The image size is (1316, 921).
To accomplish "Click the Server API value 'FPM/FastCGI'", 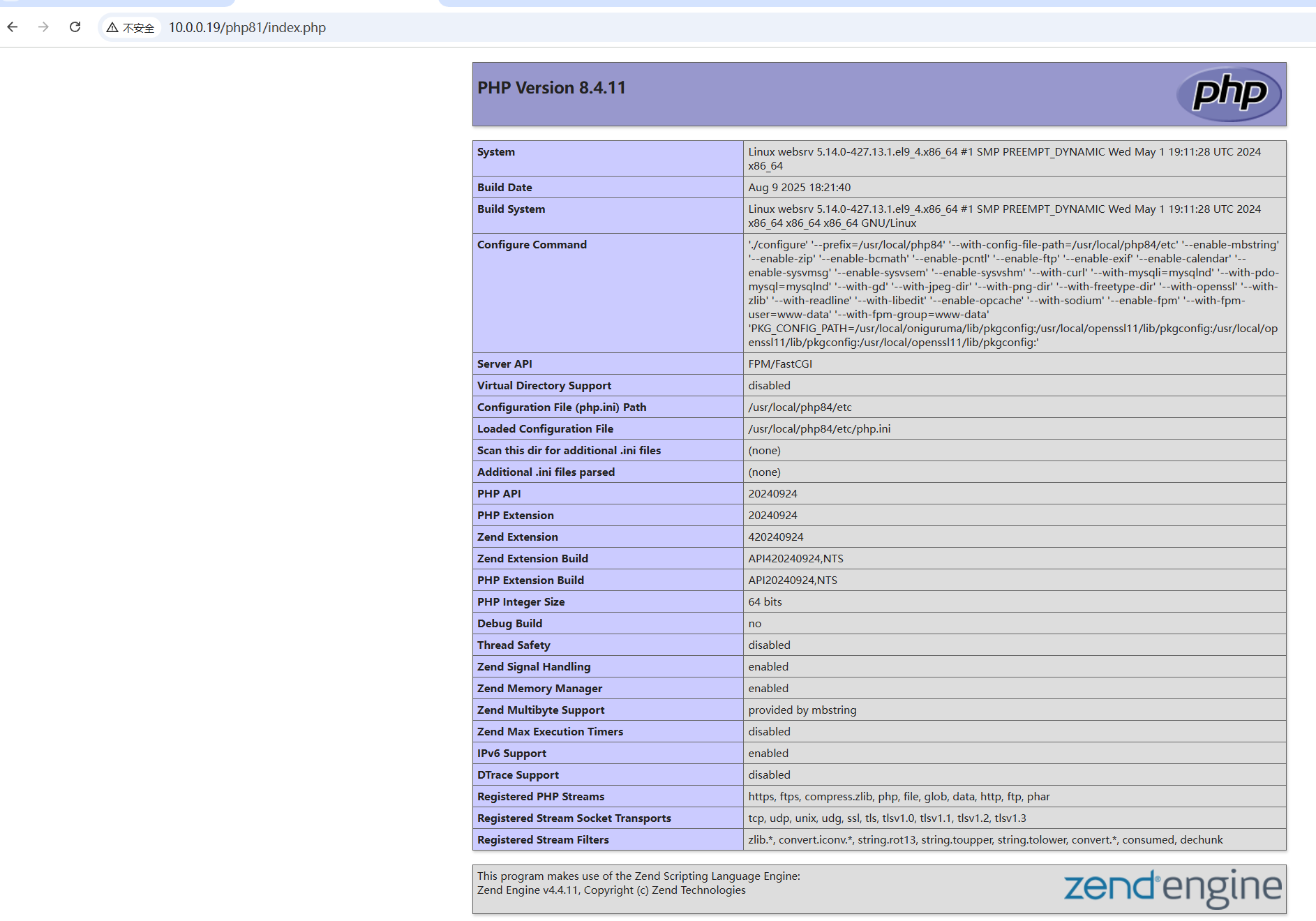I will (780, 364).
